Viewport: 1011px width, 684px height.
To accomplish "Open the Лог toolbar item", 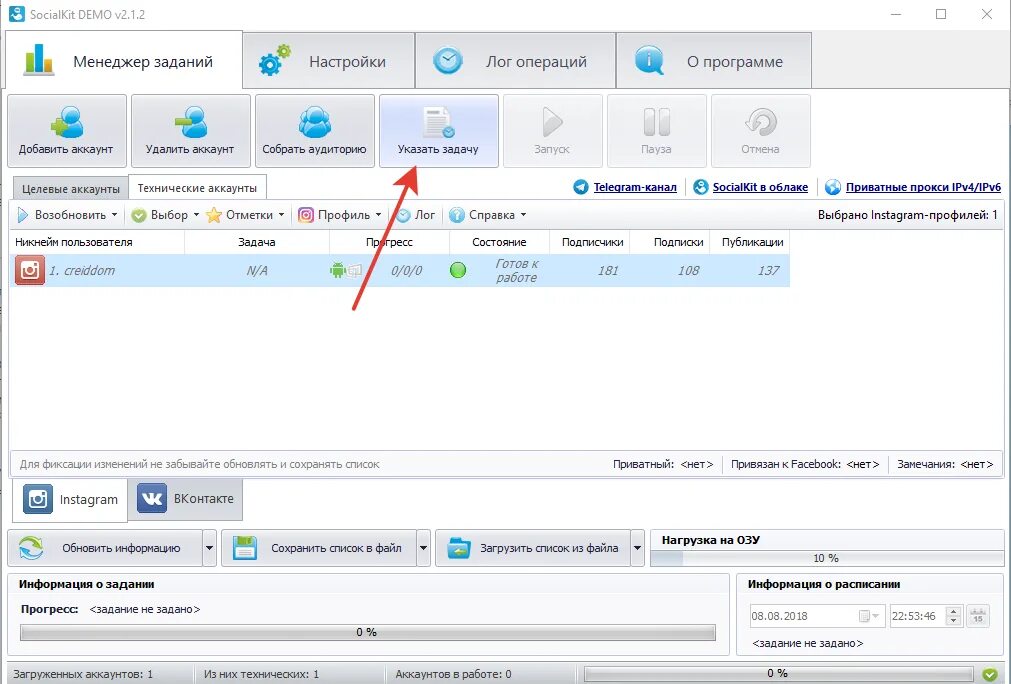I will 416,215.
